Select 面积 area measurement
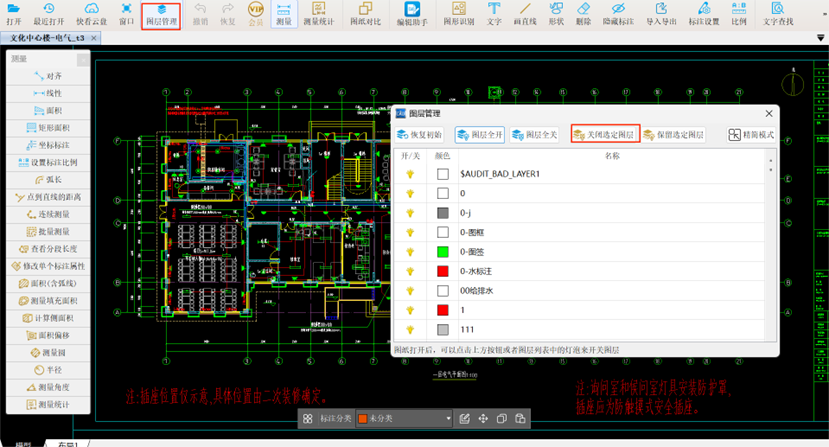The height and width of the screenshot is (447, 829). coord(48,111)
